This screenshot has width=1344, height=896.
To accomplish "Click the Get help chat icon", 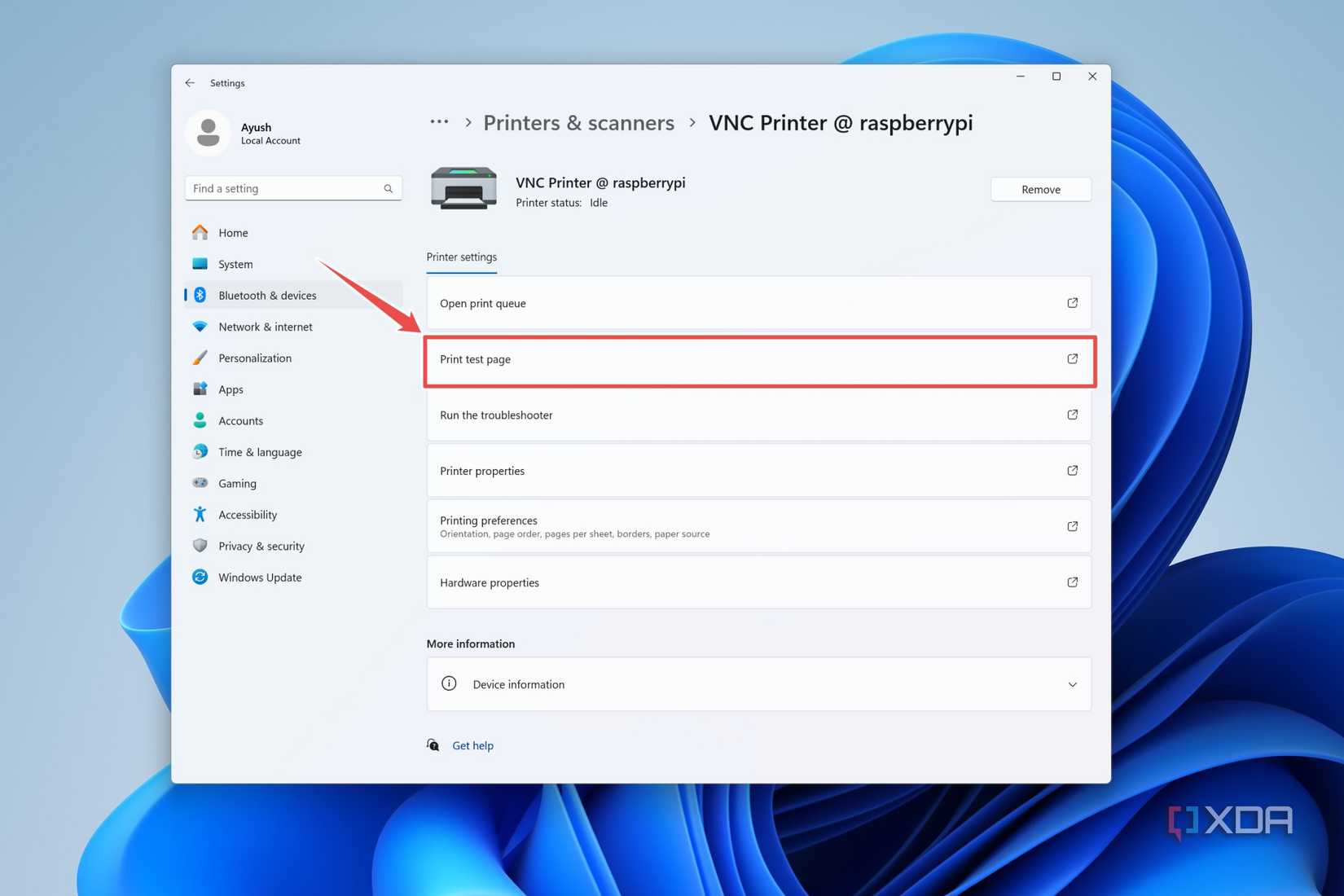I will (433, 744).
